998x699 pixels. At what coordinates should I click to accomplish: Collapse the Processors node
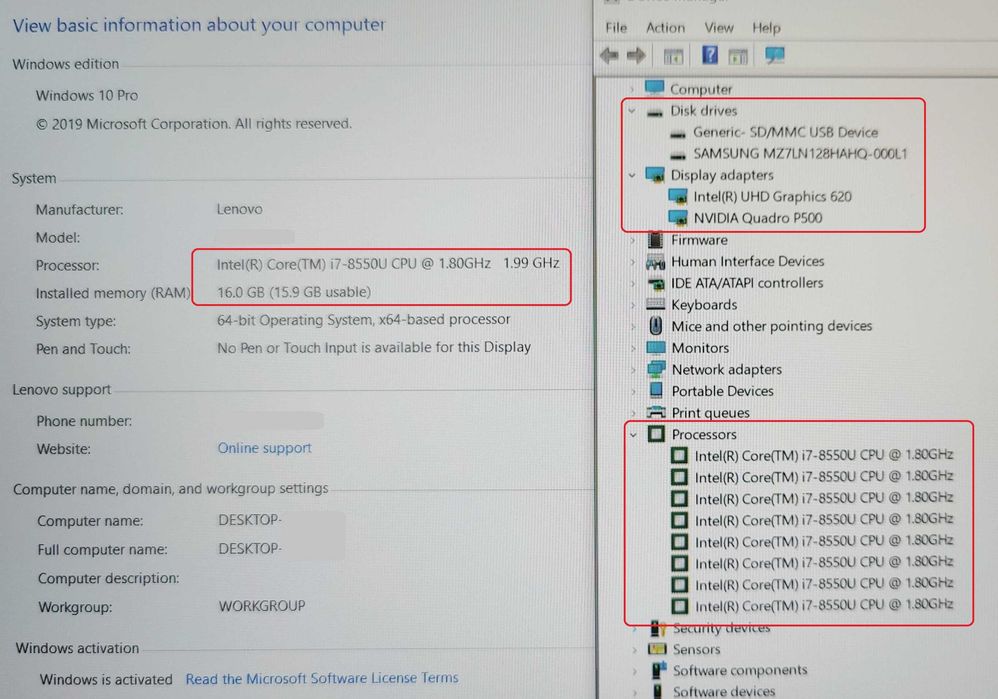point(633,435)
